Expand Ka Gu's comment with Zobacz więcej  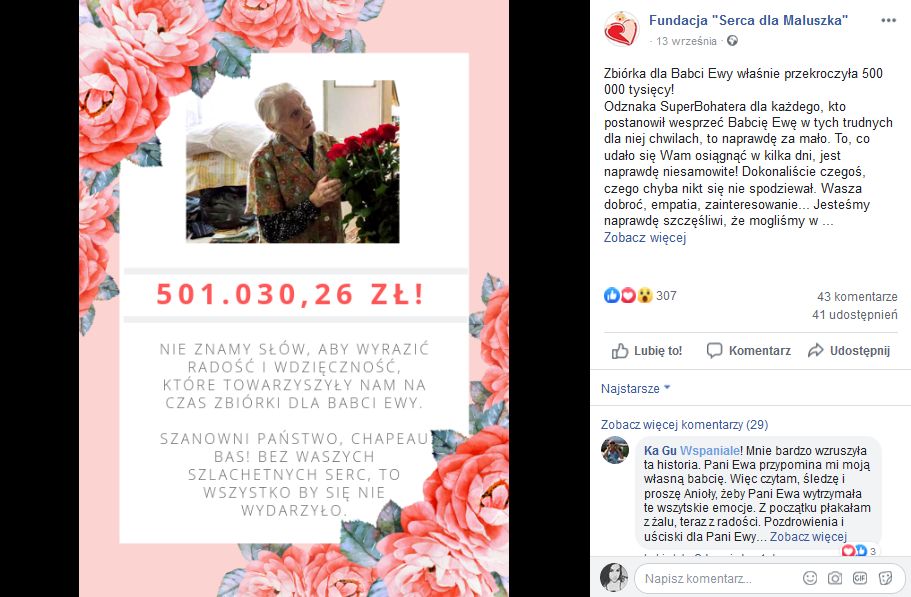(x=808, y=536)
